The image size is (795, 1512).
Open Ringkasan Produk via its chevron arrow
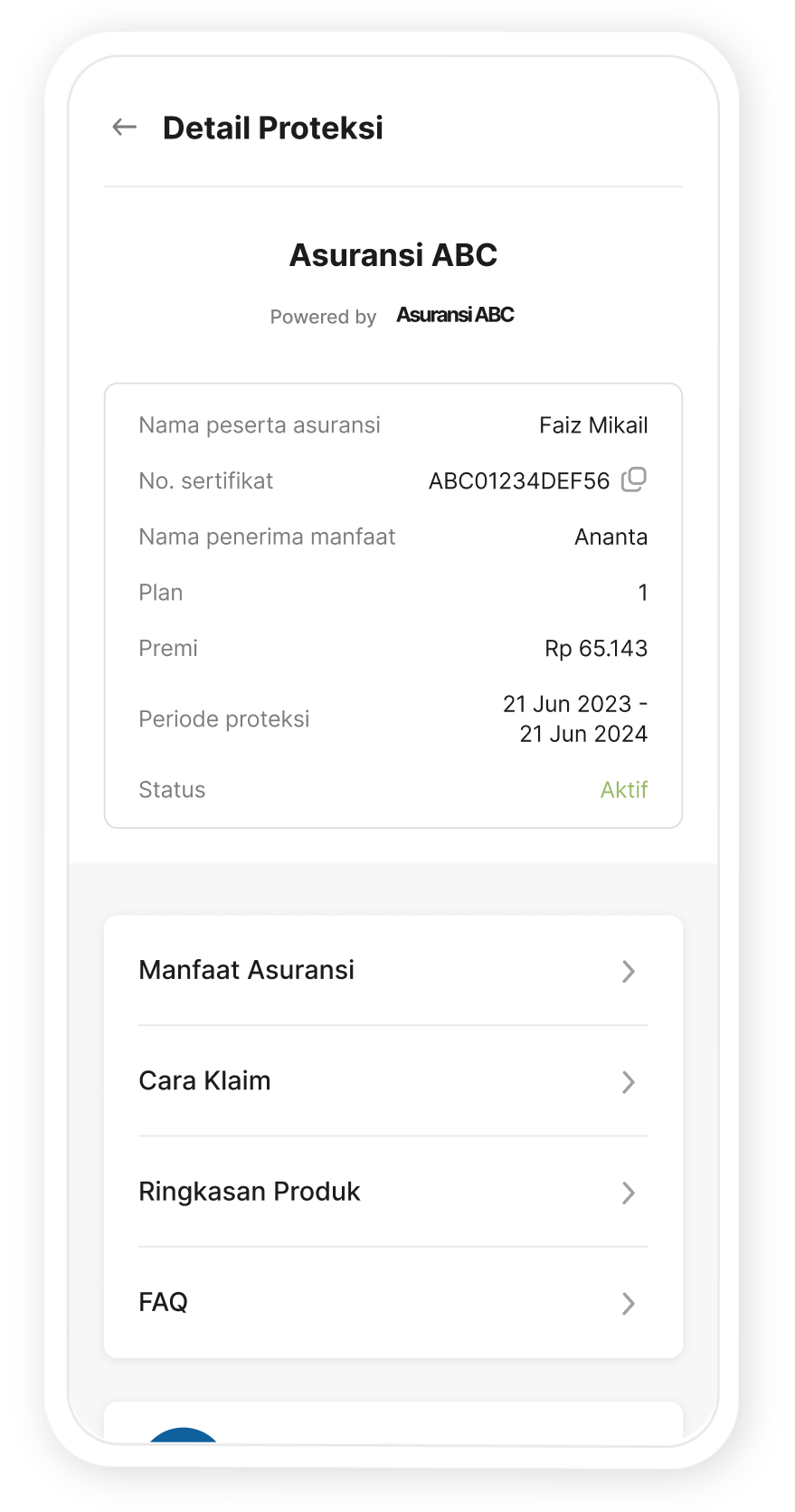(x=629, y=1193)
